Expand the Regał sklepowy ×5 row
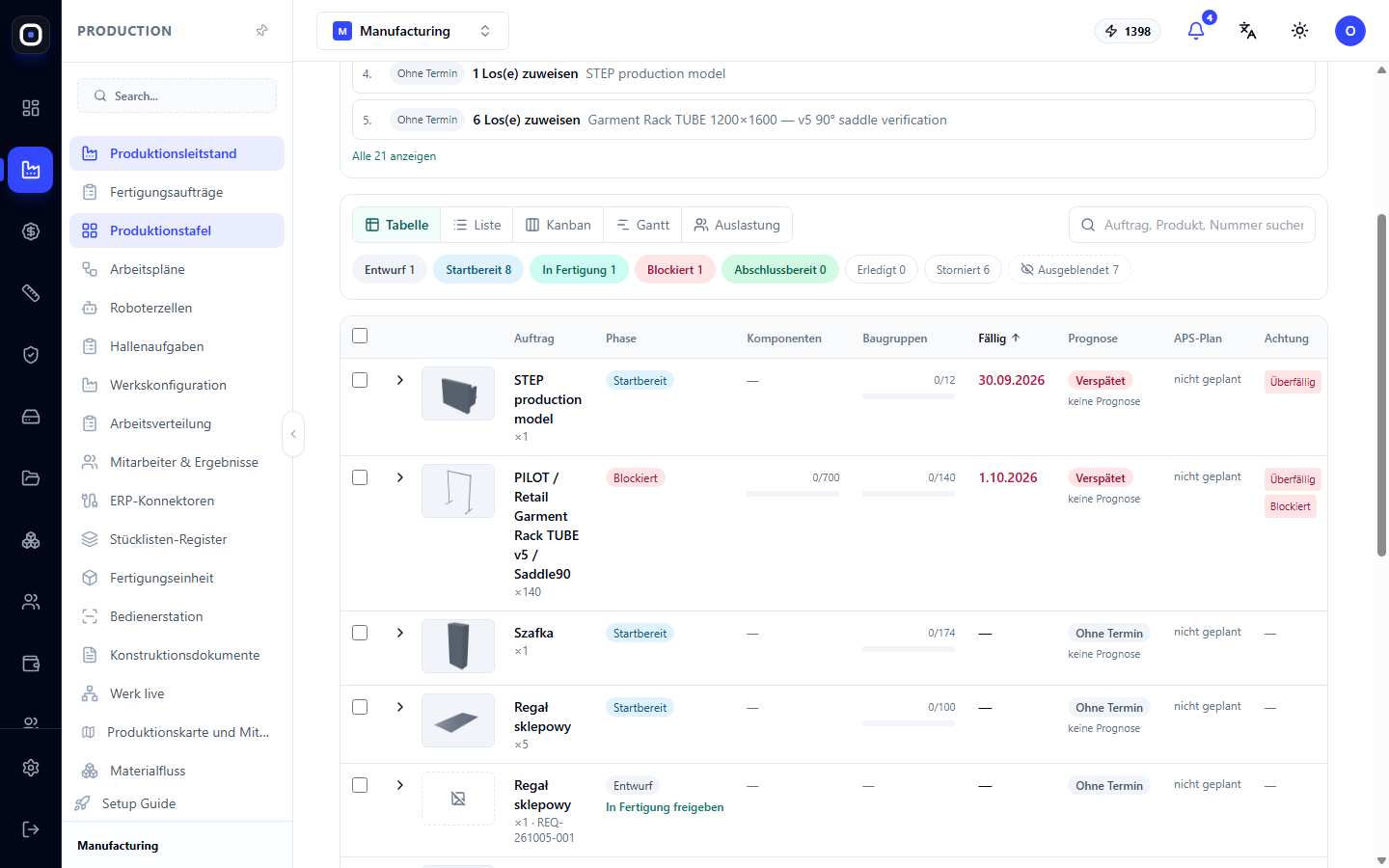Viewport: 1389px width, 868px height. 400,707
